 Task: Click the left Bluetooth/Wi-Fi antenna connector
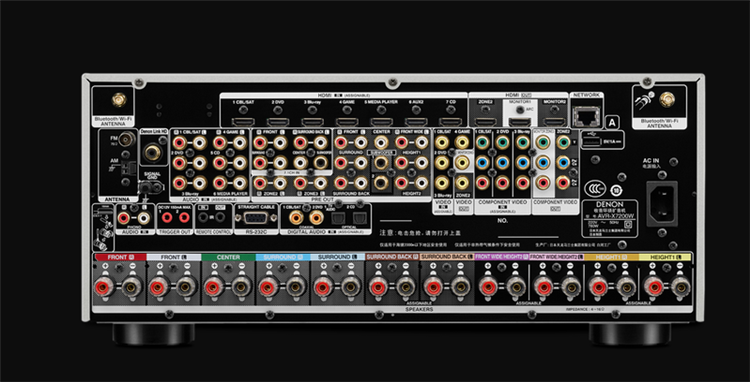click(119, 99)
